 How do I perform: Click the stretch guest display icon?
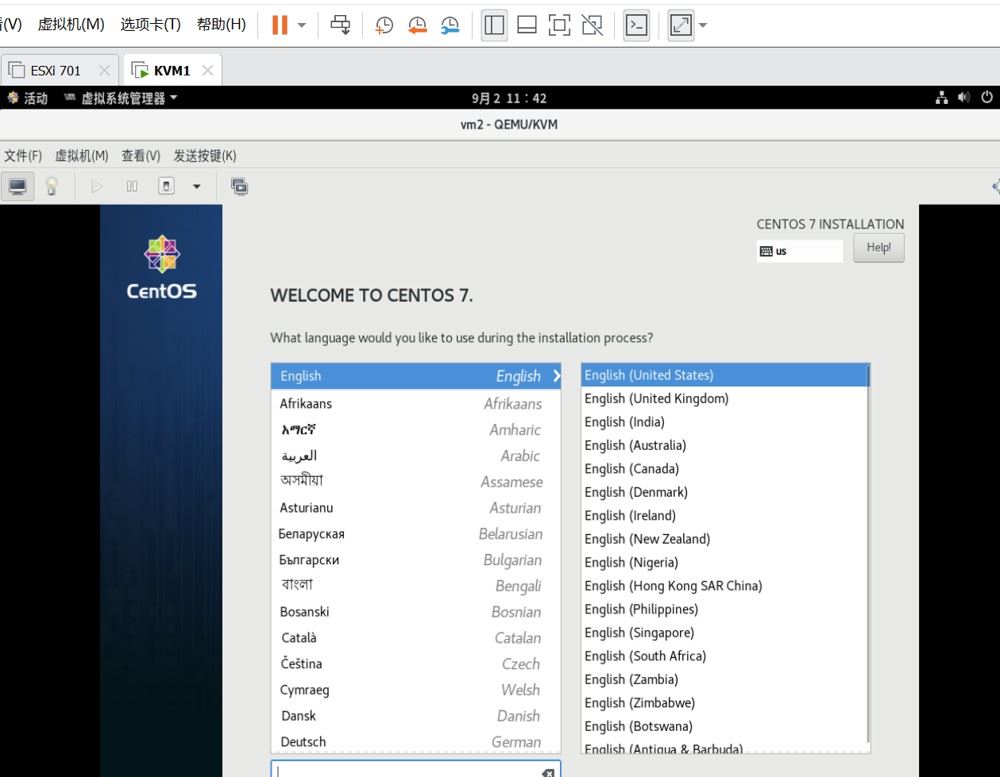tap(680, 25)
